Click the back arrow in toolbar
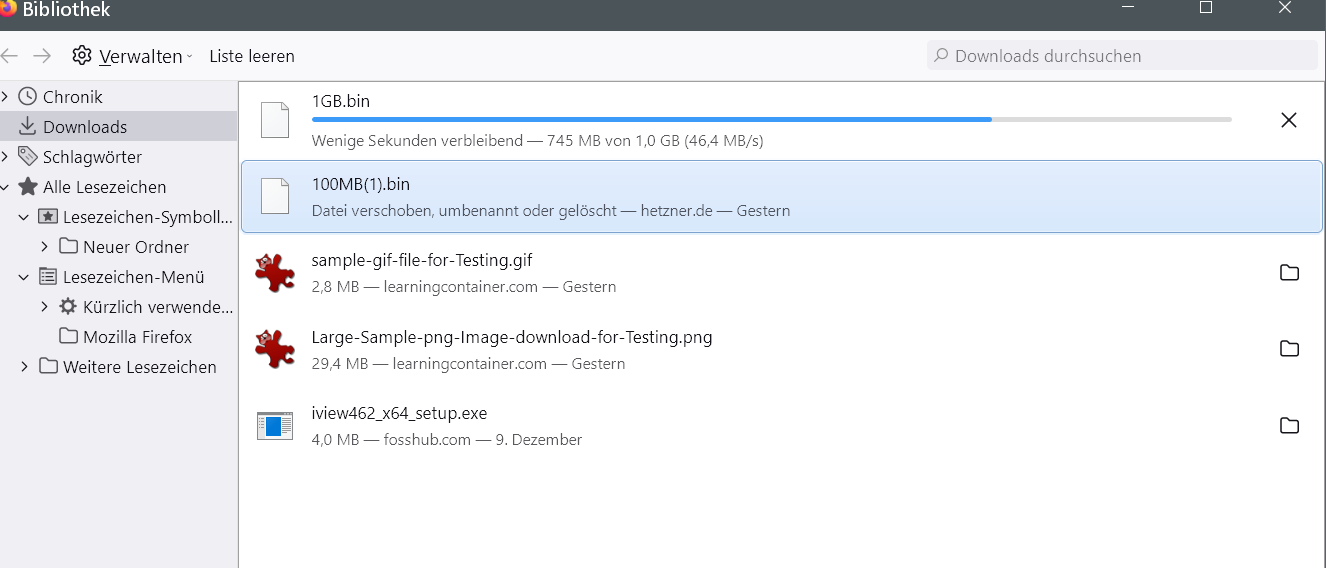Screen dimensions: 1326x568 pos(10,56)
